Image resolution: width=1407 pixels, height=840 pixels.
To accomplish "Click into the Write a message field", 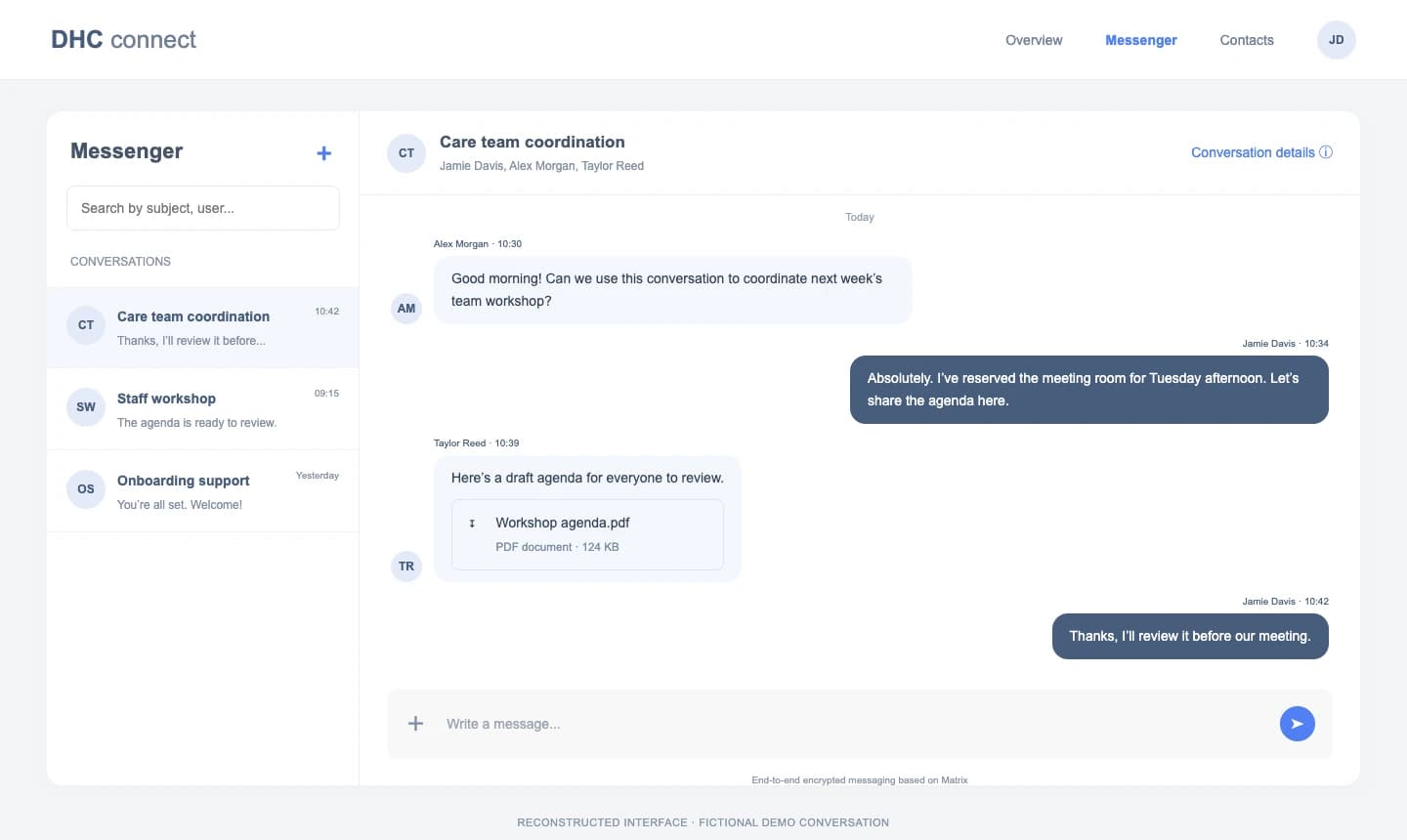I will (855, 724).
